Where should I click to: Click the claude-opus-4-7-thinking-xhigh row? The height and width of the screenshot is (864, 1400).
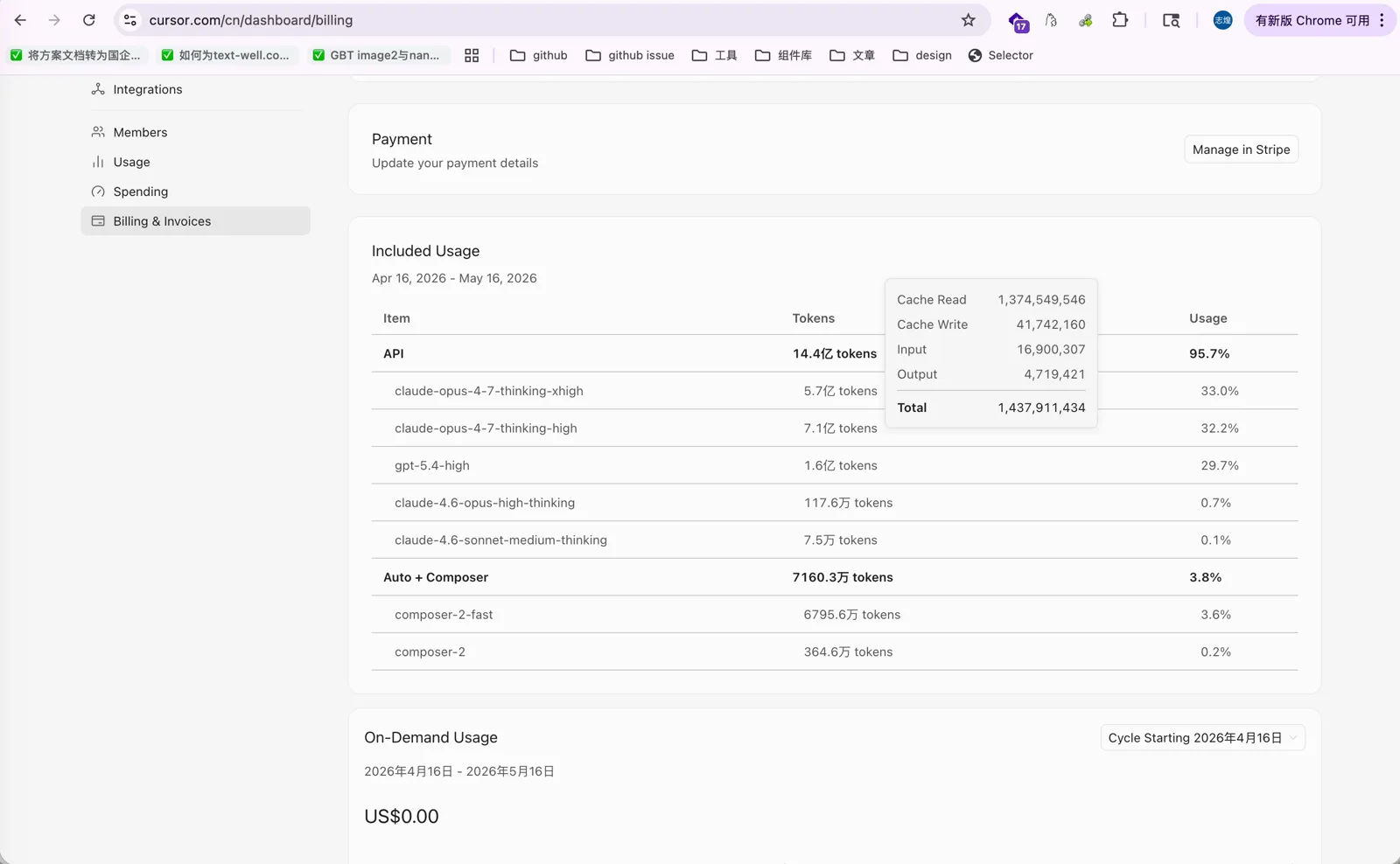point(834,391)
